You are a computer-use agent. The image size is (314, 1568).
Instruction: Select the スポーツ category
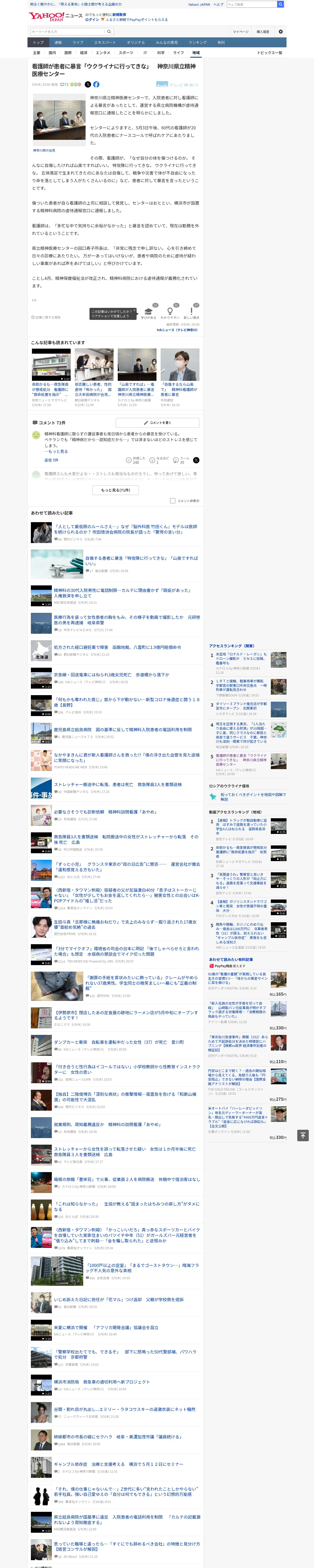pyautogui.click(x=126, y=53)
